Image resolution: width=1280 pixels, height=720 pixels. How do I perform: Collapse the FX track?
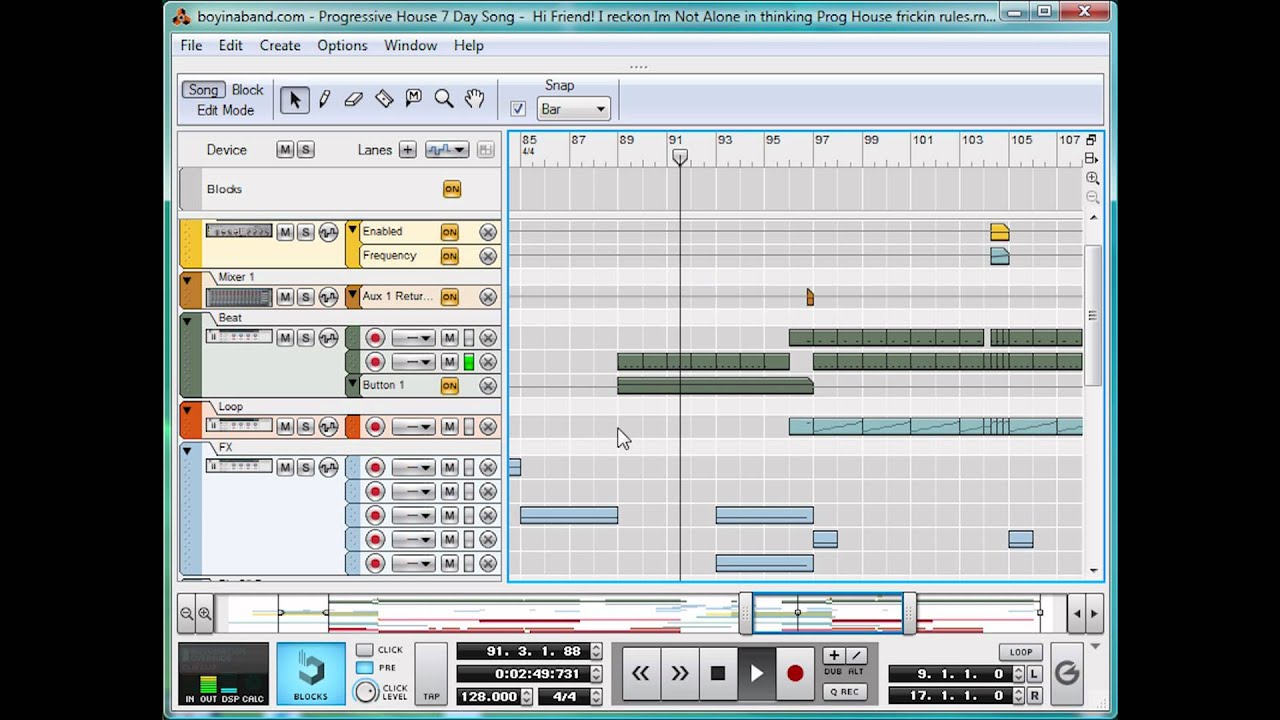[x=187, y=451]
